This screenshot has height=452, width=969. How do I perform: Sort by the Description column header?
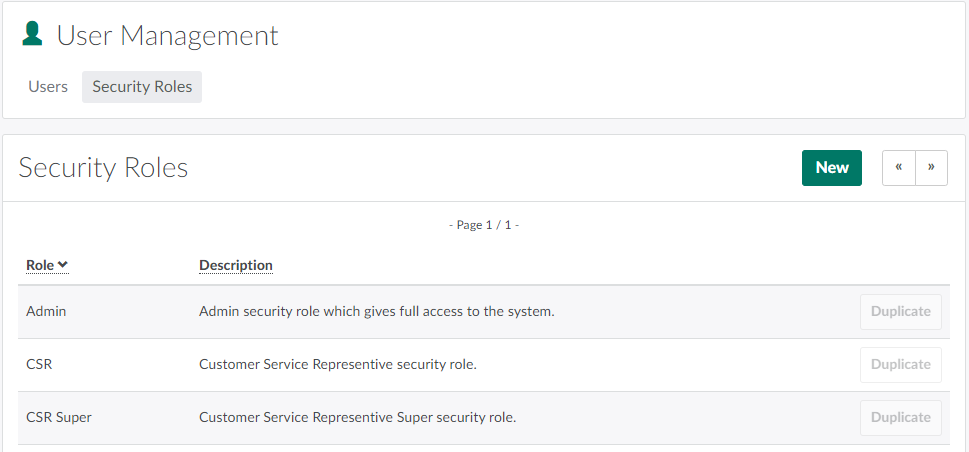point(236,265)
